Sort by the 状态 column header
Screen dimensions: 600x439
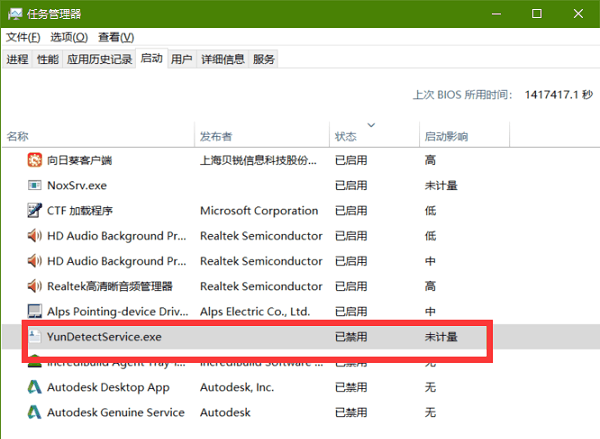coord(374,136)
